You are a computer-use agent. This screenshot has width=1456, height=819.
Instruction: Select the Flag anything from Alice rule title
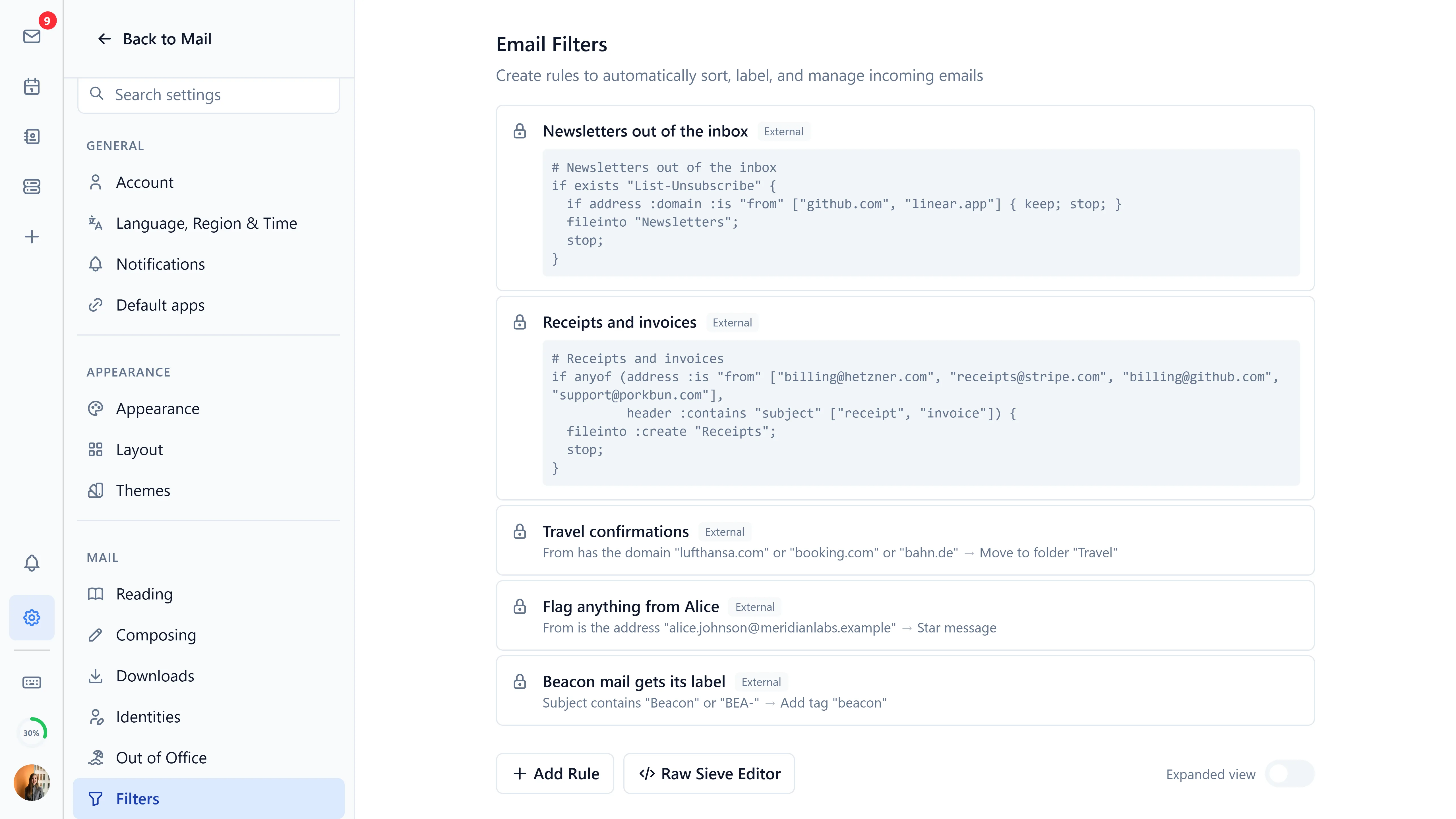point(631,607)
